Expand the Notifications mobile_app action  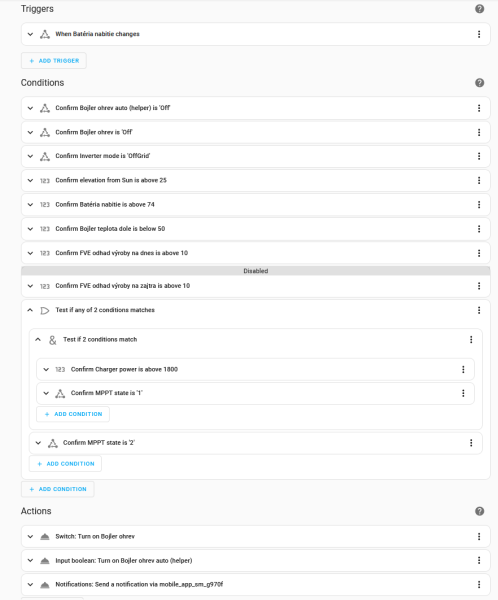[30, 584]
